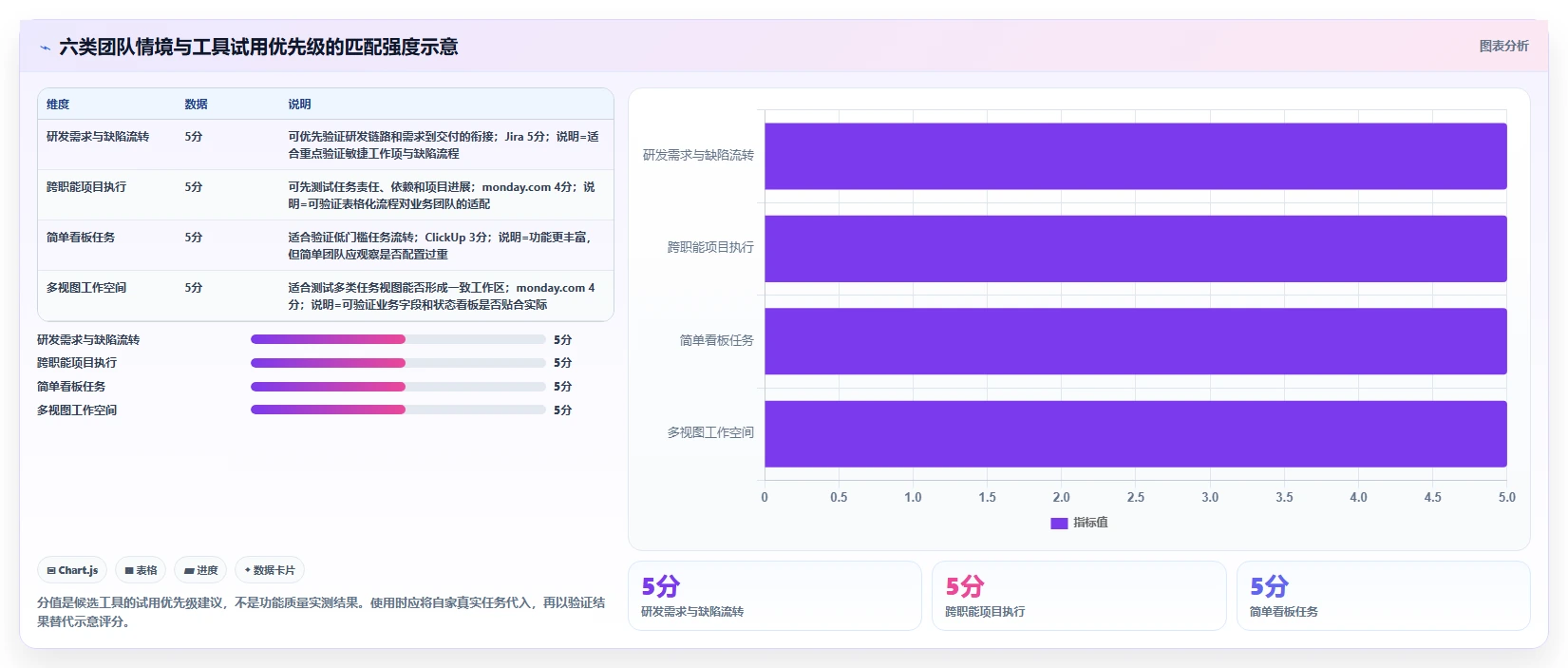Image resolution: width=1568 pixels, height=668 pixels.
Task: Click the 数据卡片 tag chip
Action: [x=270, y=570]
